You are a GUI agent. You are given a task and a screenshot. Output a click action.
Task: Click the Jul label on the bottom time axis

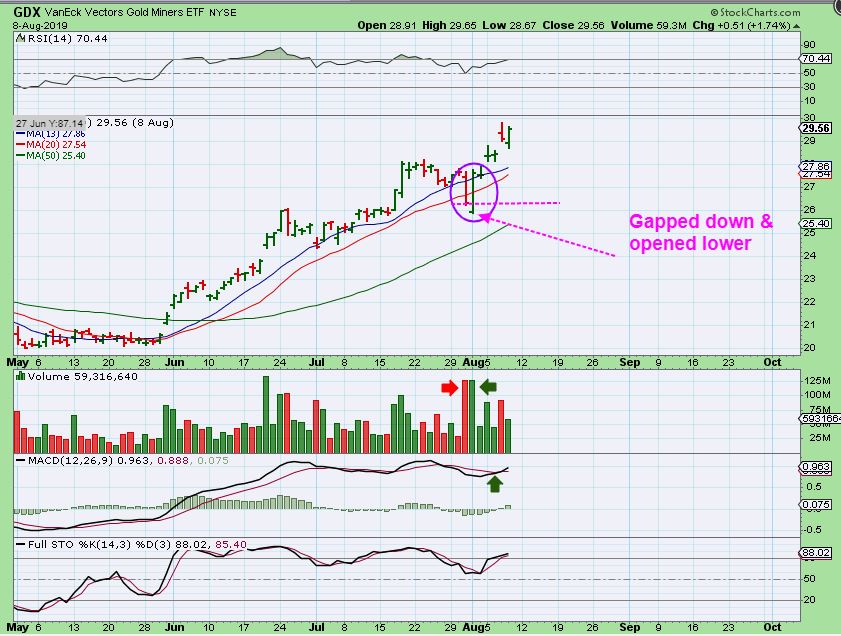316,627
